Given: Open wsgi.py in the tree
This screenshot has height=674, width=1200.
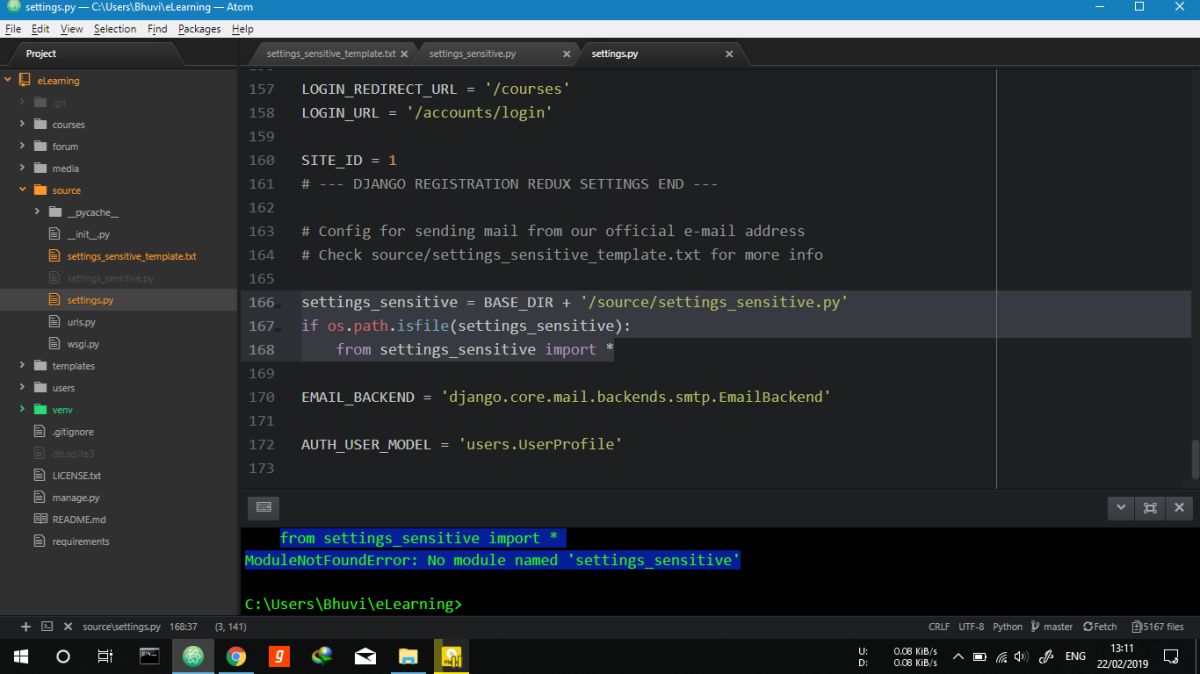Looking at the screenshot, I should pos(83,344).
